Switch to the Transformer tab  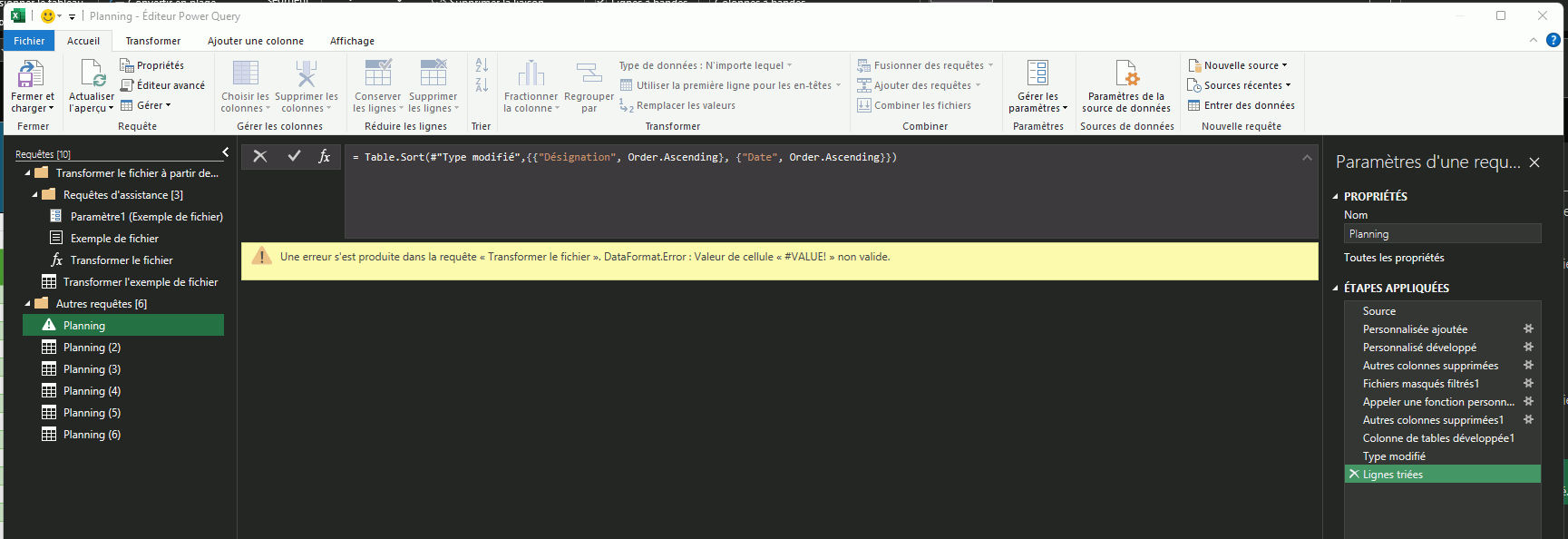click(x=153, y=41)
